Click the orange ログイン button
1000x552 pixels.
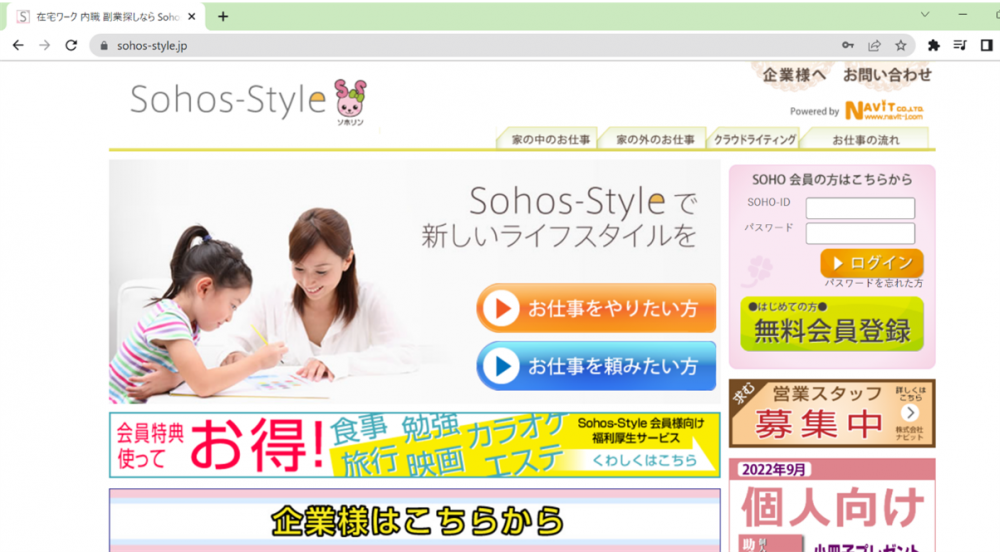[x=872, y=263]
